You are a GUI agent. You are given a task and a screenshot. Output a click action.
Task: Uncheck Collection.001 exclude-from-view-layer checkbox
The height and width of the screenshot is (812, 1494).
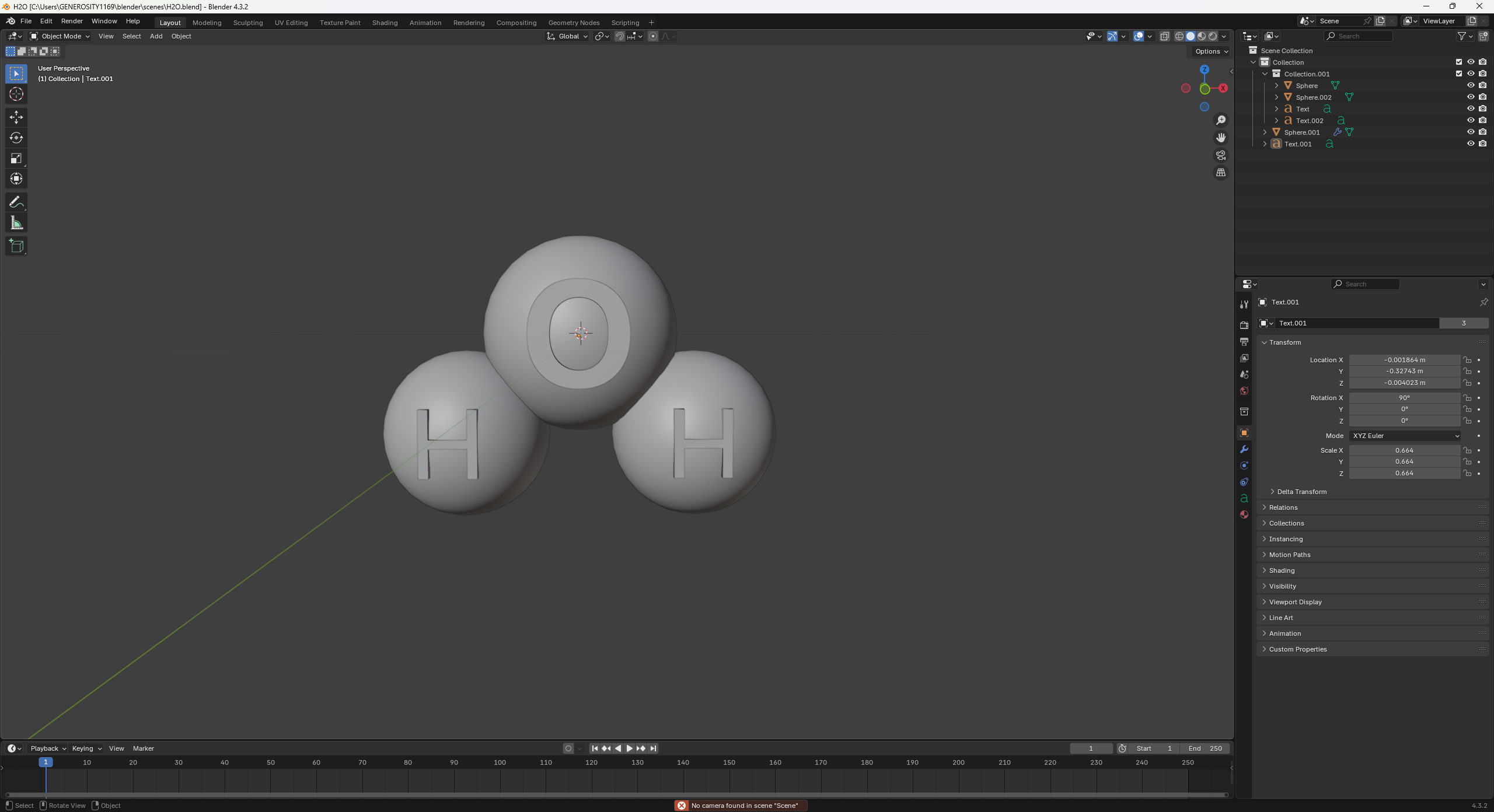(1459, 73)
